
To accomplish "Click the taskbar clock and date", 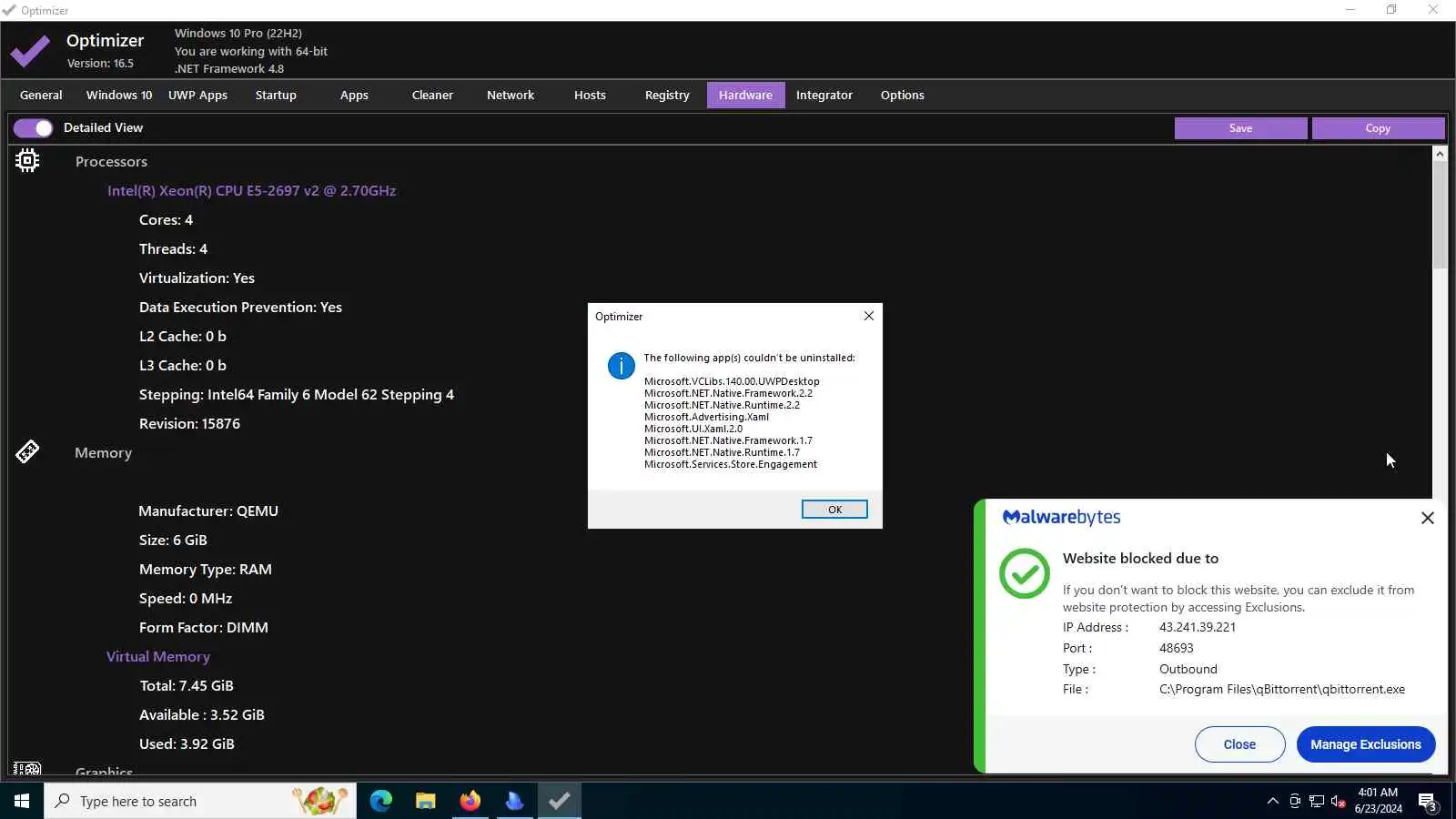I will [x=1378, y=801].
